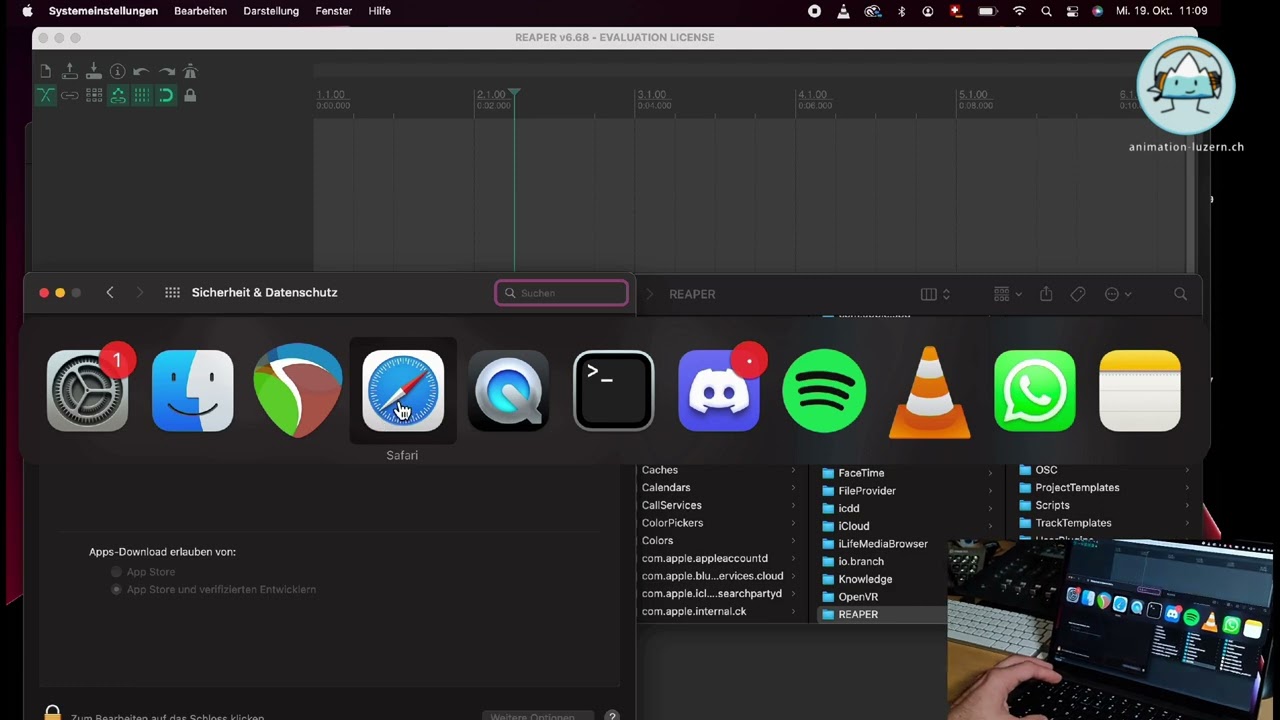The height and width of the screenshot is (720, 1280).
Task: Switch to WhatsApp in the app switcher
Action: point(1035,391)
